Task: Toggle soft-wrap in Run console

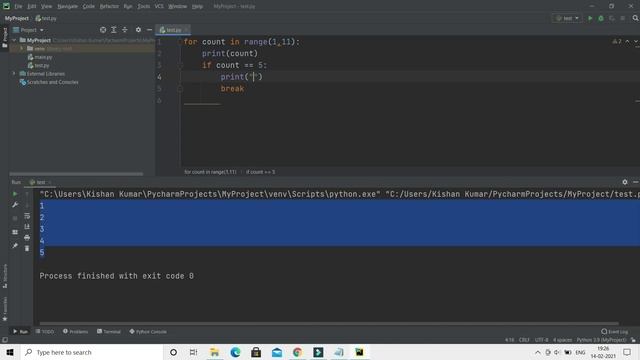Action: pyautogui.click(x=27, y=216)
